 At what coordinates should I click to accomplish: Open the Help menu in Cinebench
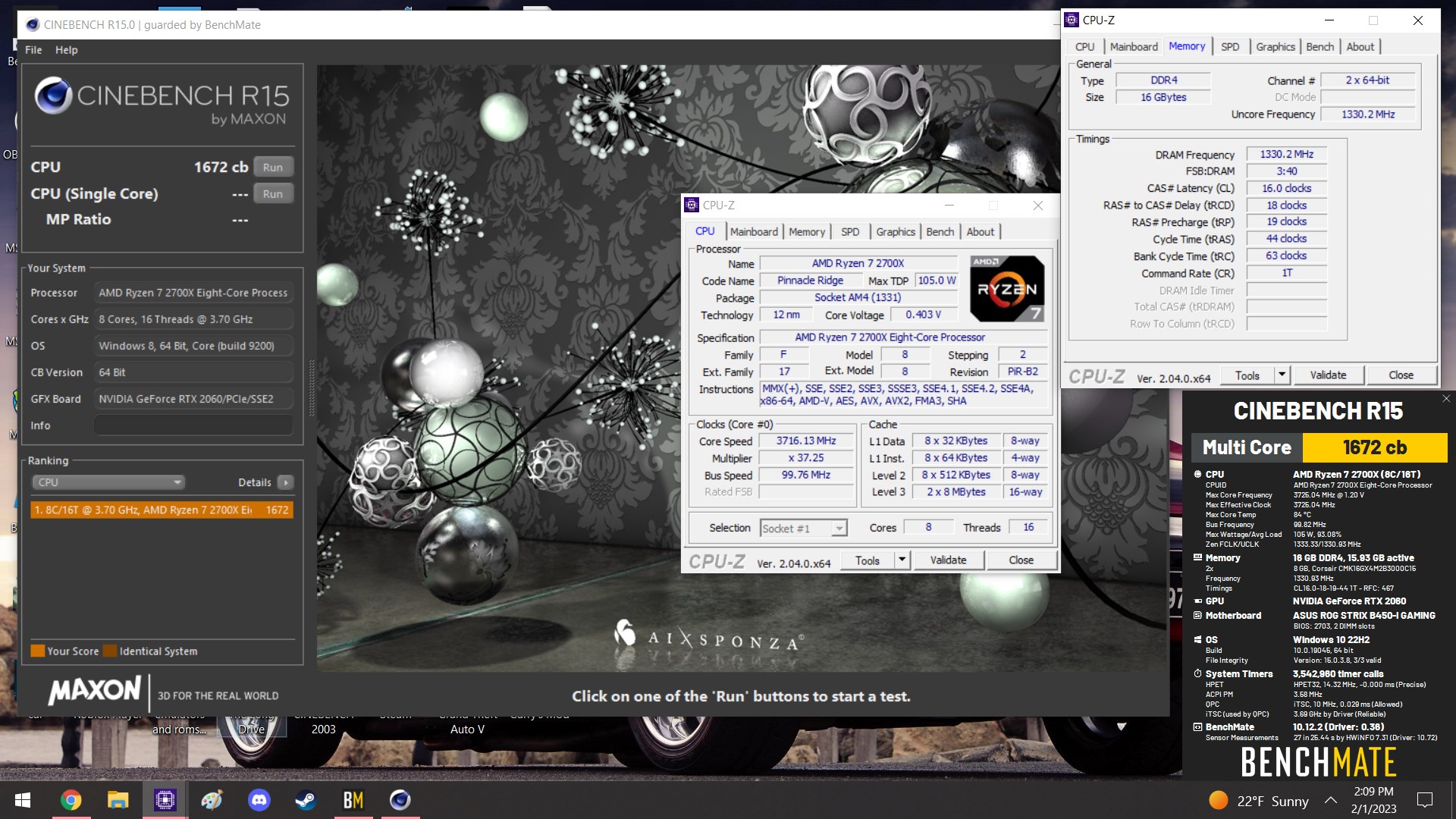(66, 50)
